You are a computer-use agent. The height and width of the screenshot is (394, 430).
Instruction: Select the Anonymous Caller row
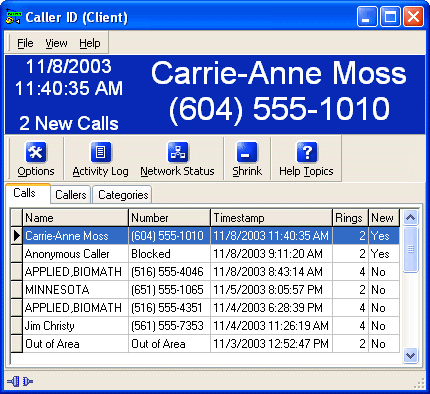211,254
